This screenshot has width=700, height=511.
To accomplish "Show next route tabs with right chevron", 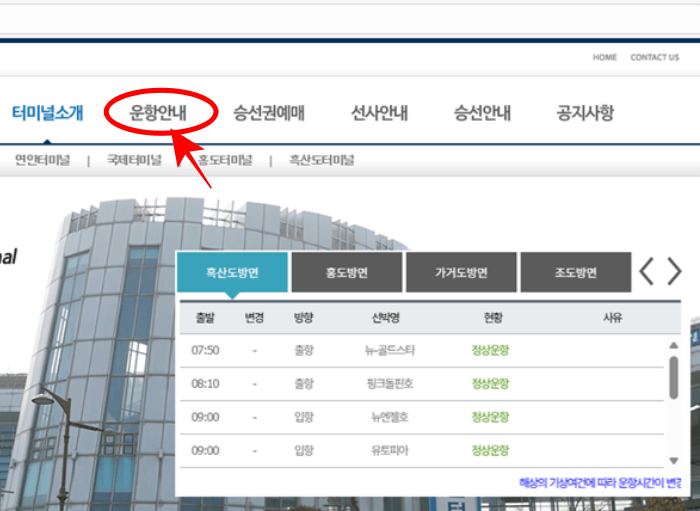I will pyautogui.click(x=674, y=271).
